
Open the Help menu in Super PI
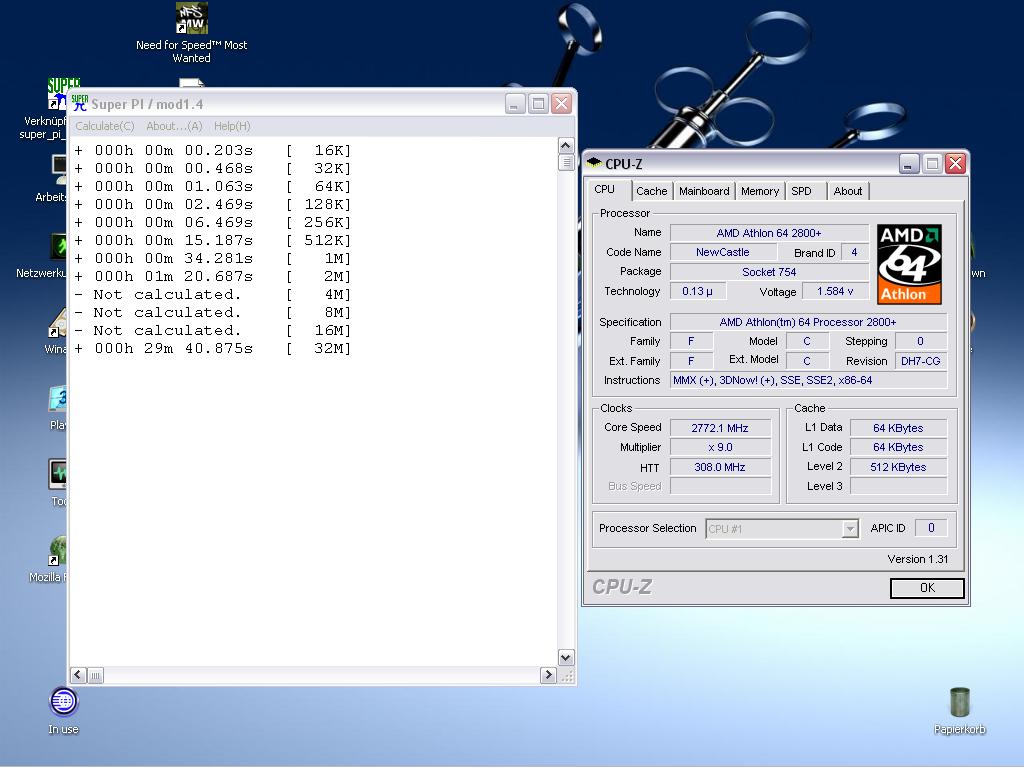(x=232, y=126)
